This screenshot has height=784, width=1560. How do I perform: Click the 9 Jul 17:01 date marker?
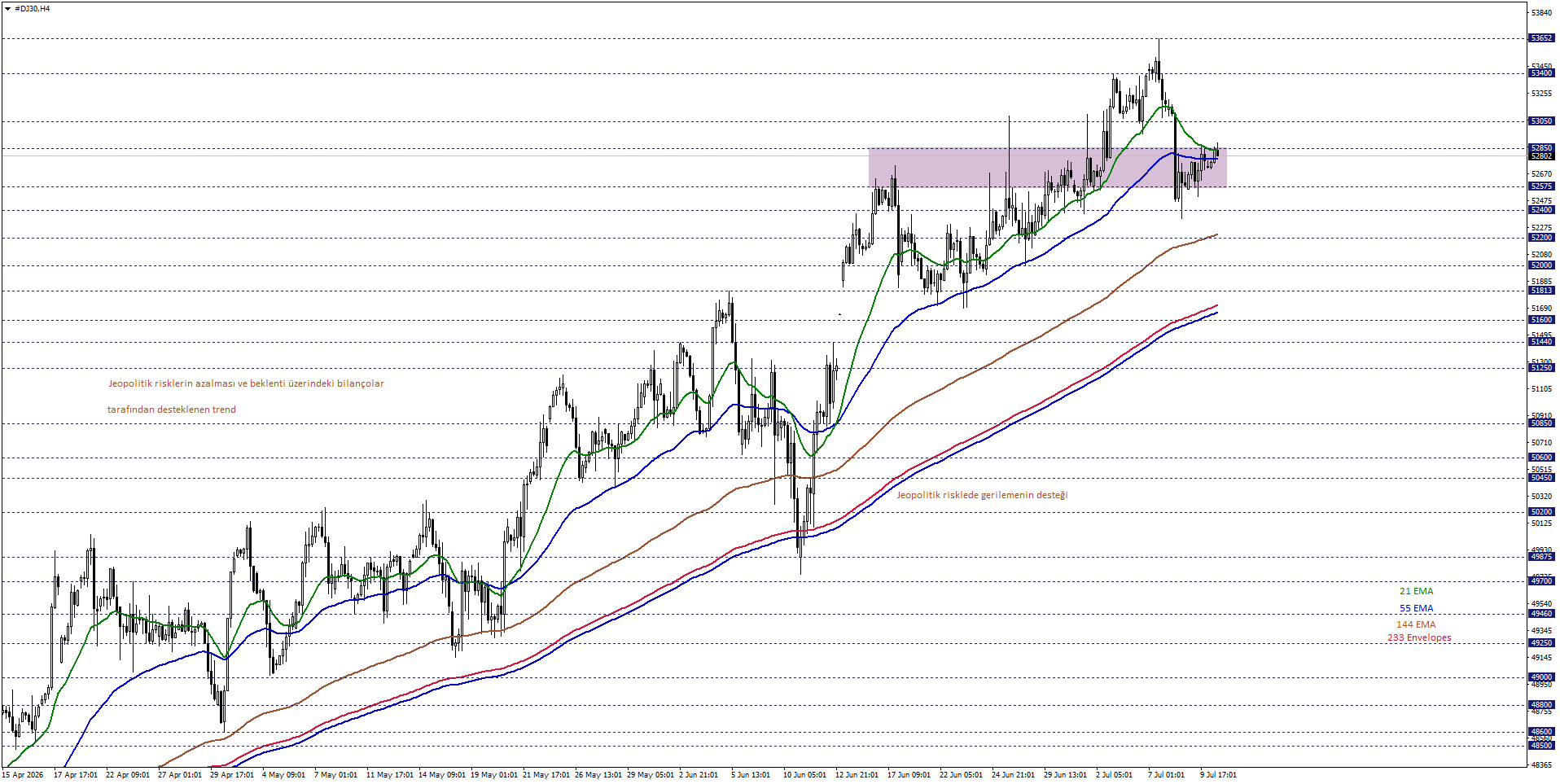pyautogui.click(x=1218, y=775)
